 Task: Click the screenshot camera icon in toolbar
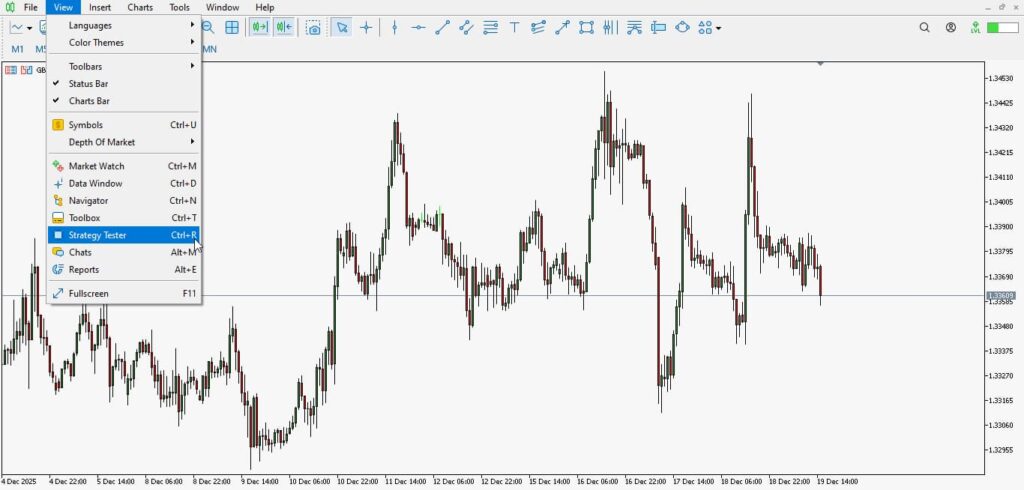point(314,28)
